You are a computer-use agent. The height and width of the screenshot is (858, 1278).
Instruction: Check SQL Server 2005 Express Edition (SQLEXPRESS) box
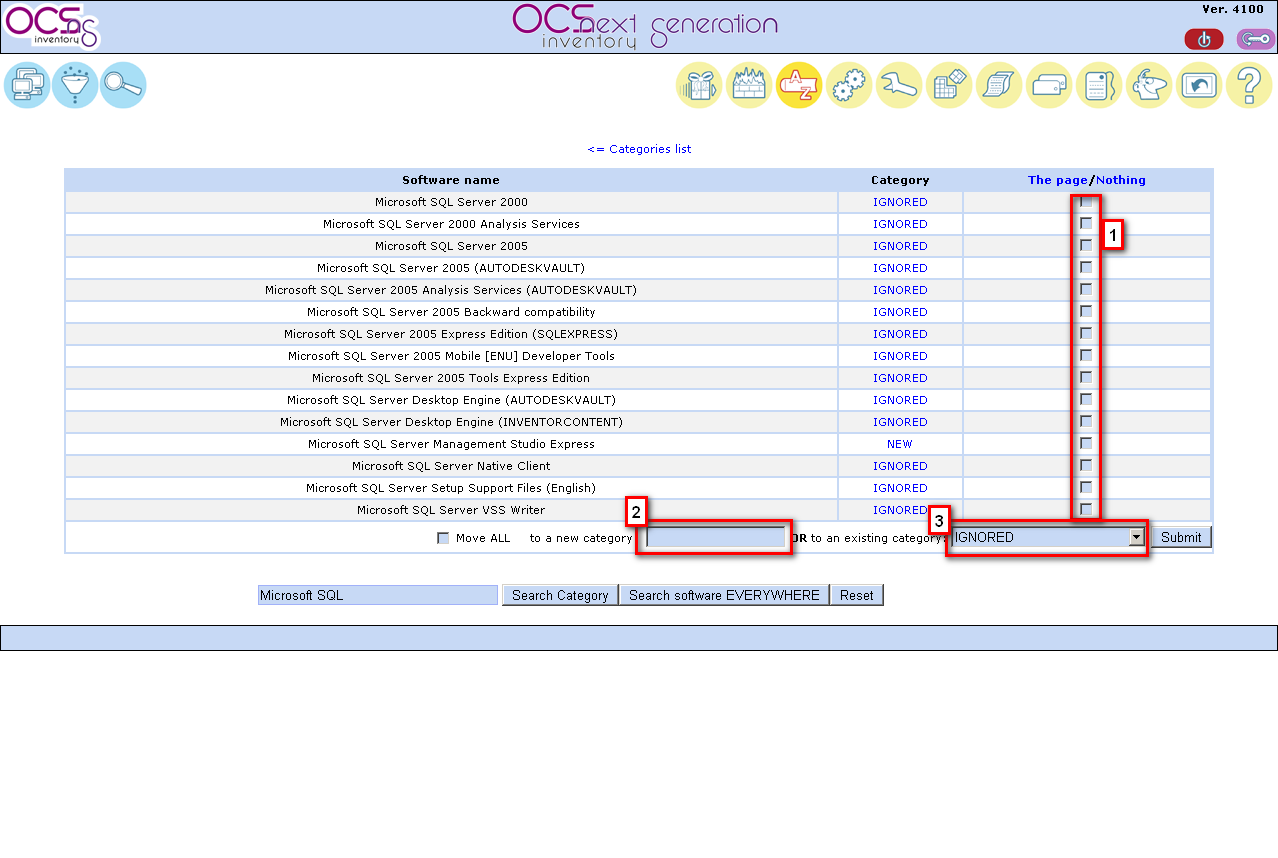pos(1086,334)
